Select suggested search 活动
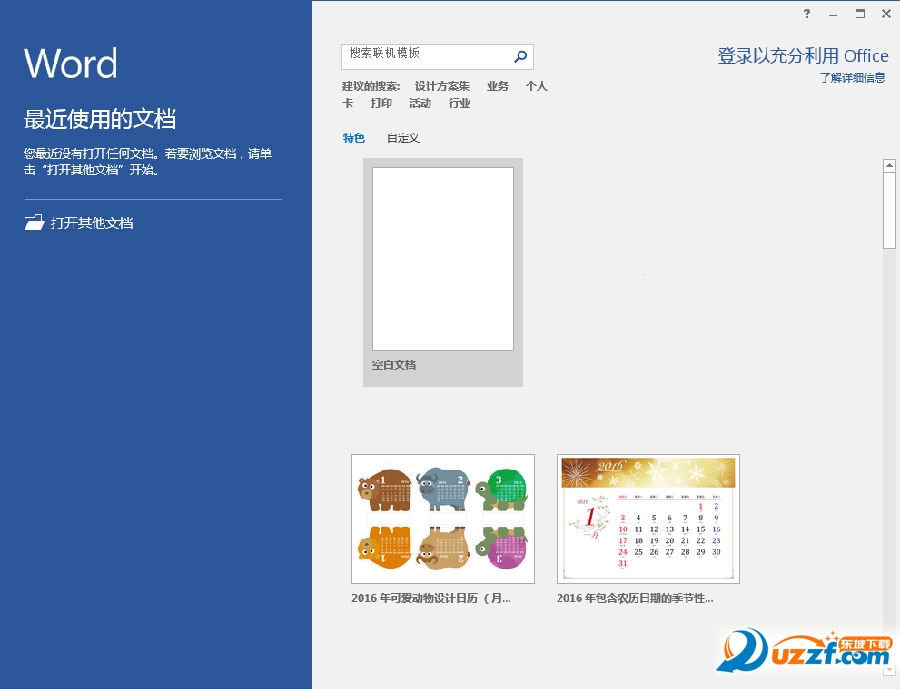900x689 pixels. pos(420,103)
